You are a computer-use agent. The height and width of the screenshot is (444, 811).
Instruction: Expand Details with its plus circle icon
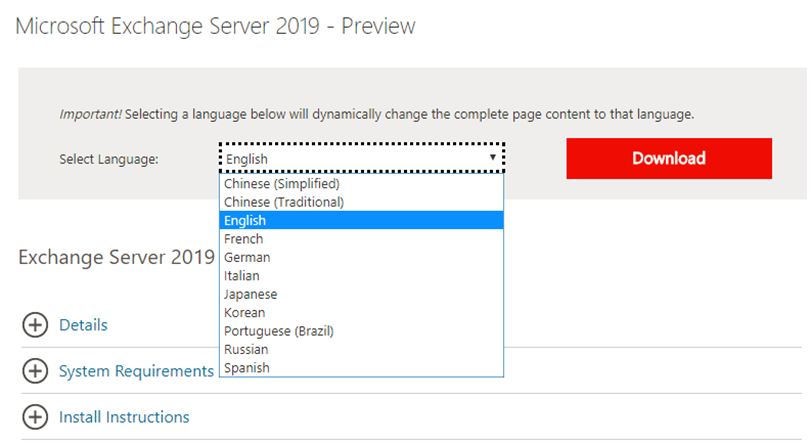point(35,325)
